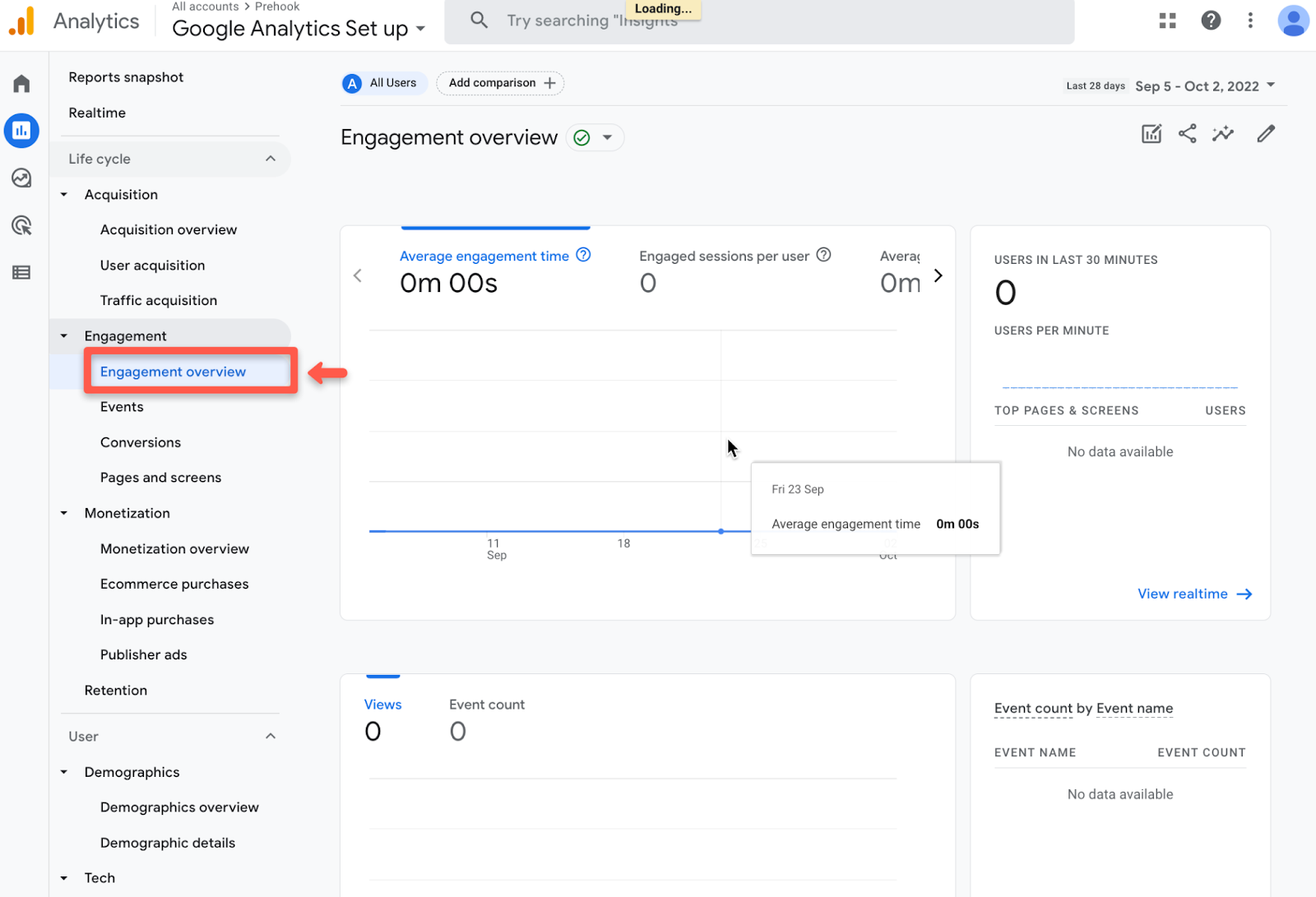Select the Events report menu item

coord(122,407)
